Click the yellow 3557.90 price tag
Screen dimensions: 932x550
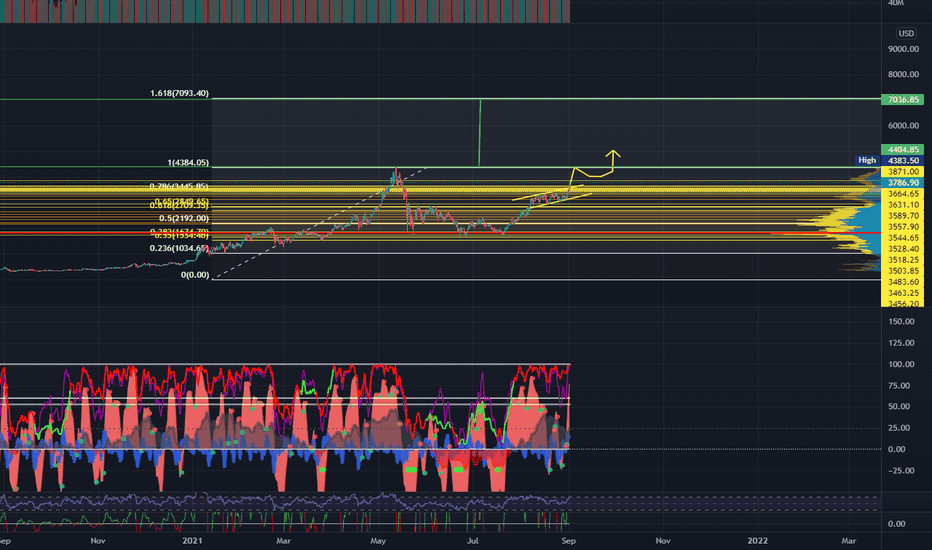click(902, 227)
